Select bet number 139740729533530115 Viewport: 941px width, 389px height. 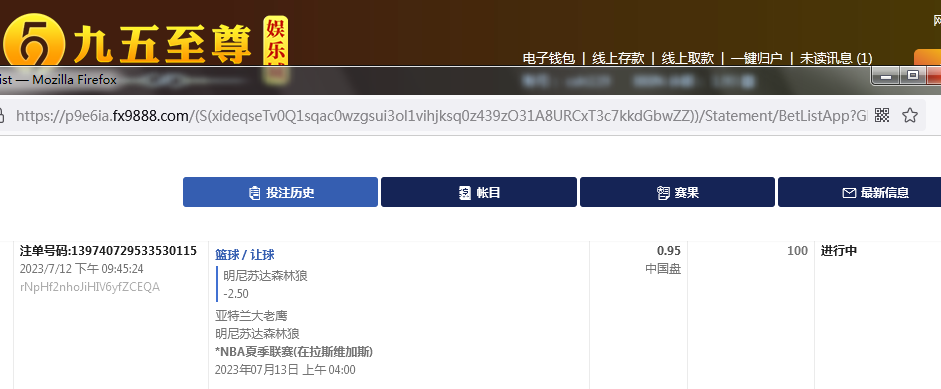point(108,251)
